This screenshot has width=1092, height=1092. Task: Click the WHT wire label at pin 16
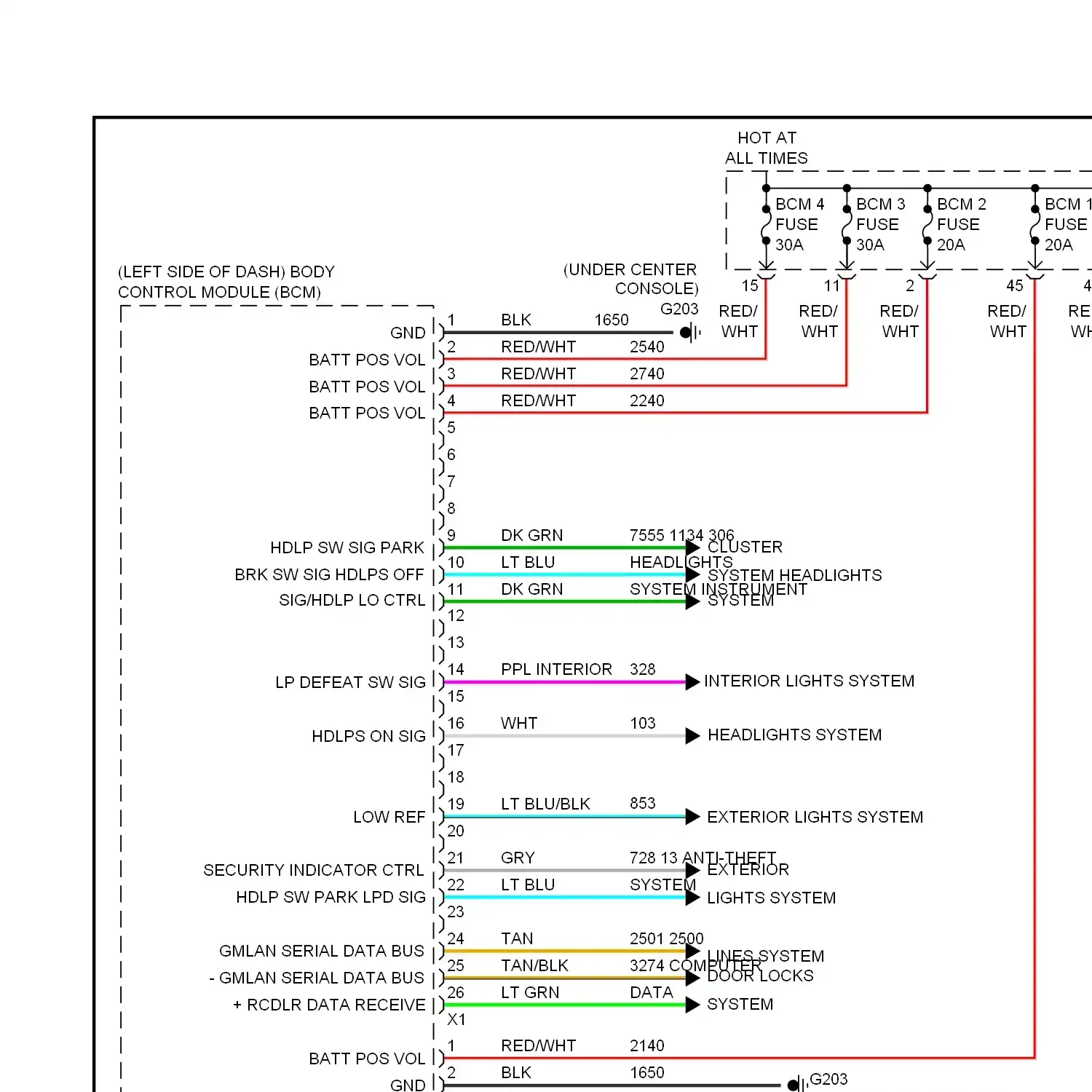coord(518,723)
